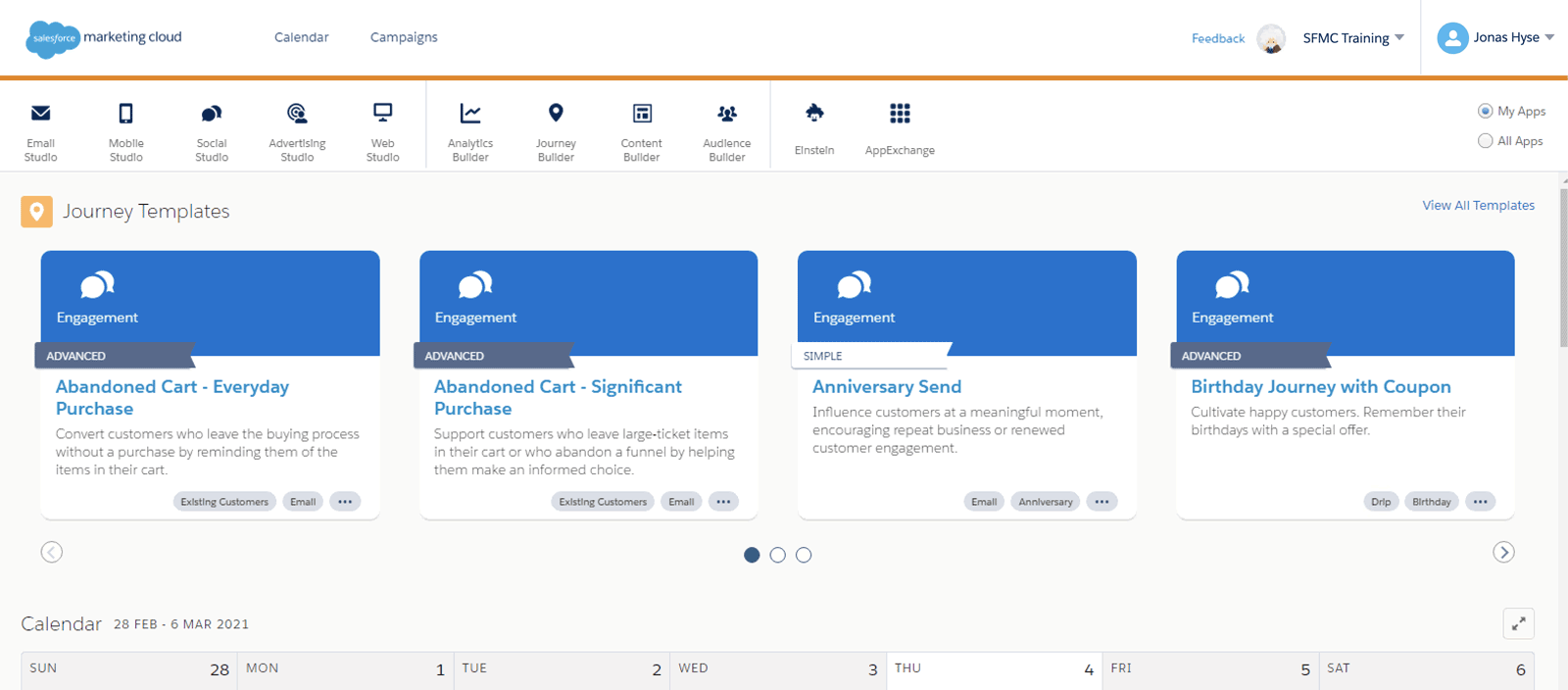This screenshot has width=1568, height=690.
Task: Click Engagement icon on Abandoned Cart Everyday card
Action: [97, 285]
